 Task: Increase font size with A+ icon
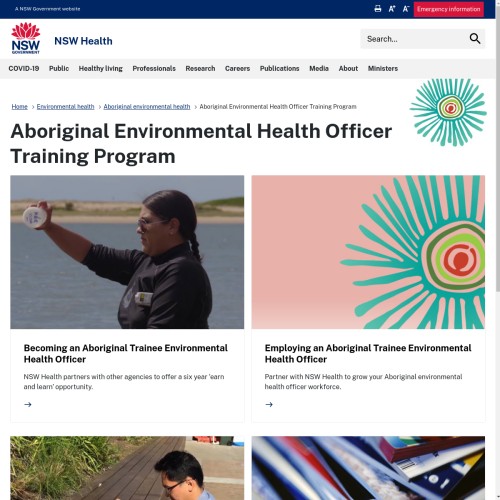[392, 9]
